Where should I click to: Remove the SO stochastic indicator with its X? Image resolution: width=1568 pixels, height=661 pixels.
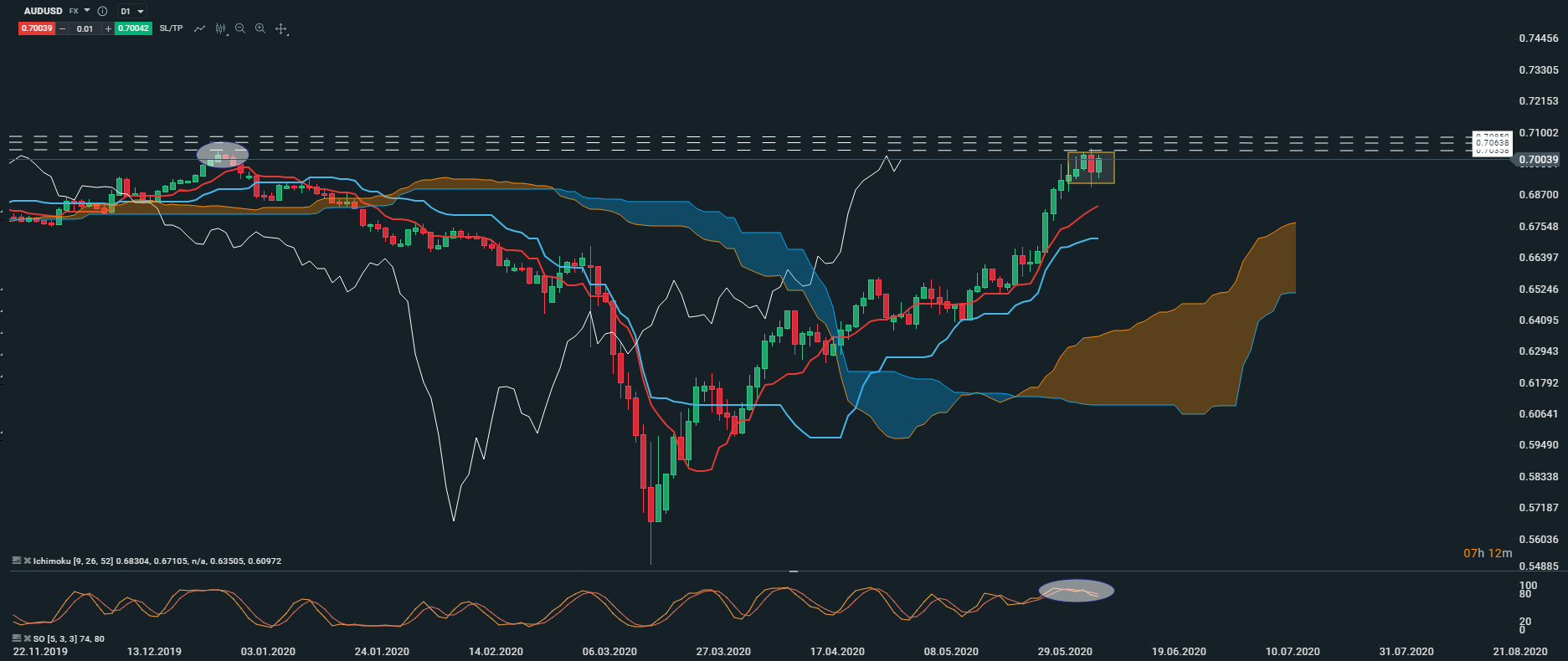(27, 638)
